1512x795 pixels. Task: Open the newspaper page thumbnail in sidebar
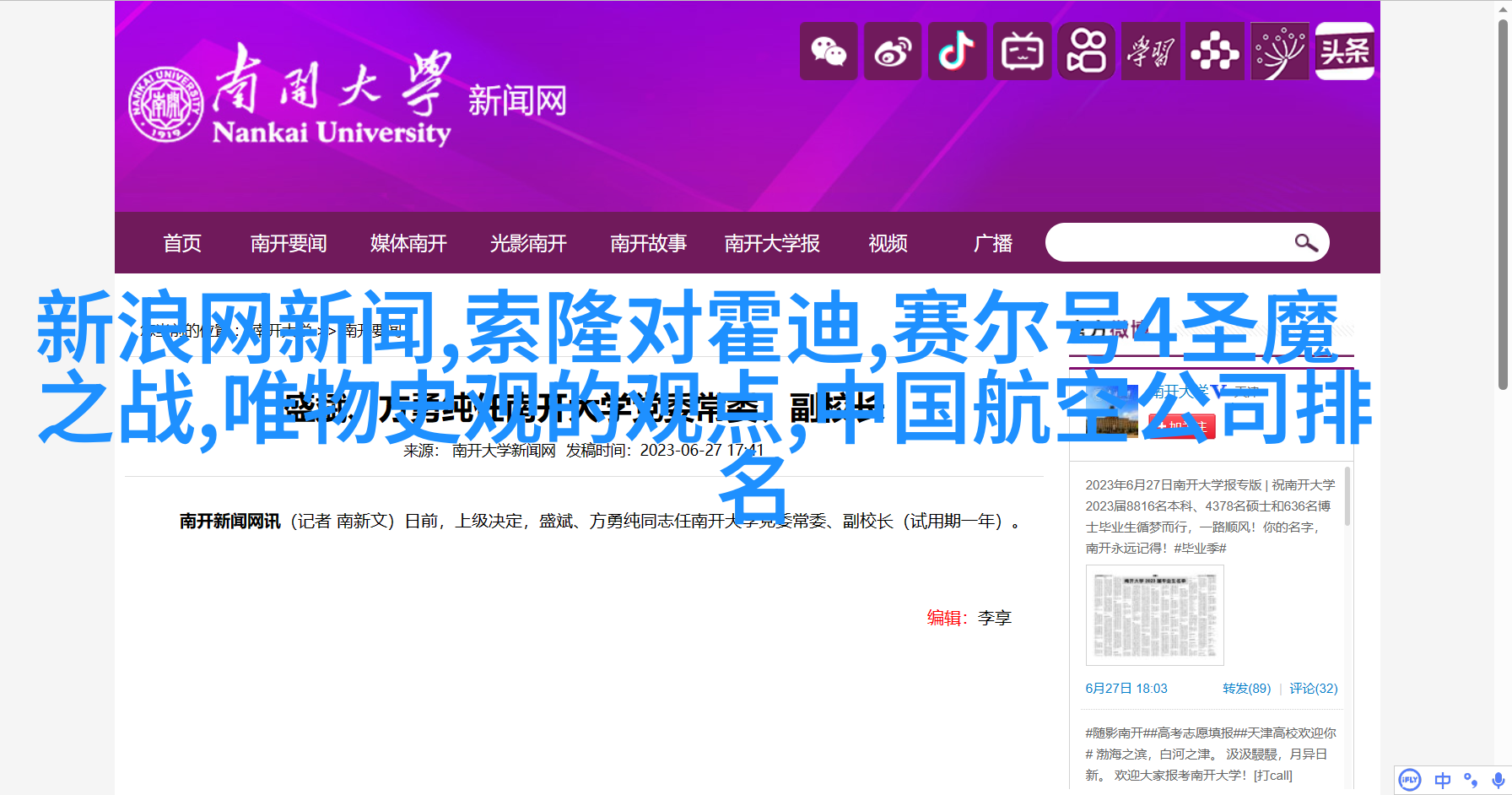point(1154,615)
